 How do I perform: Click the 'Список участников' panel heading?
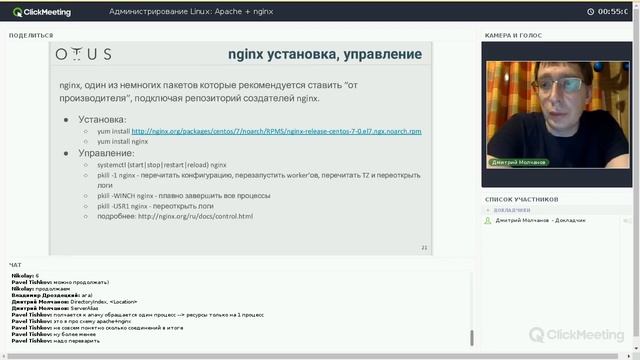pyautogui.click(x=522, y=200)
